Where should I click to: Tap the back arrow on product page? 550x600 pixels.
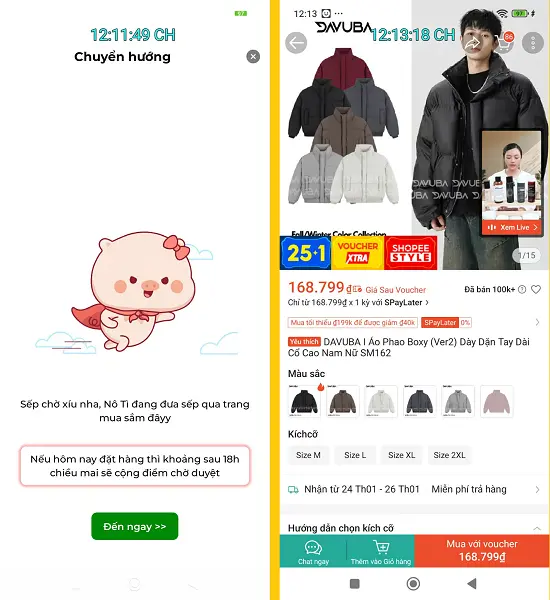click(296, 43)
